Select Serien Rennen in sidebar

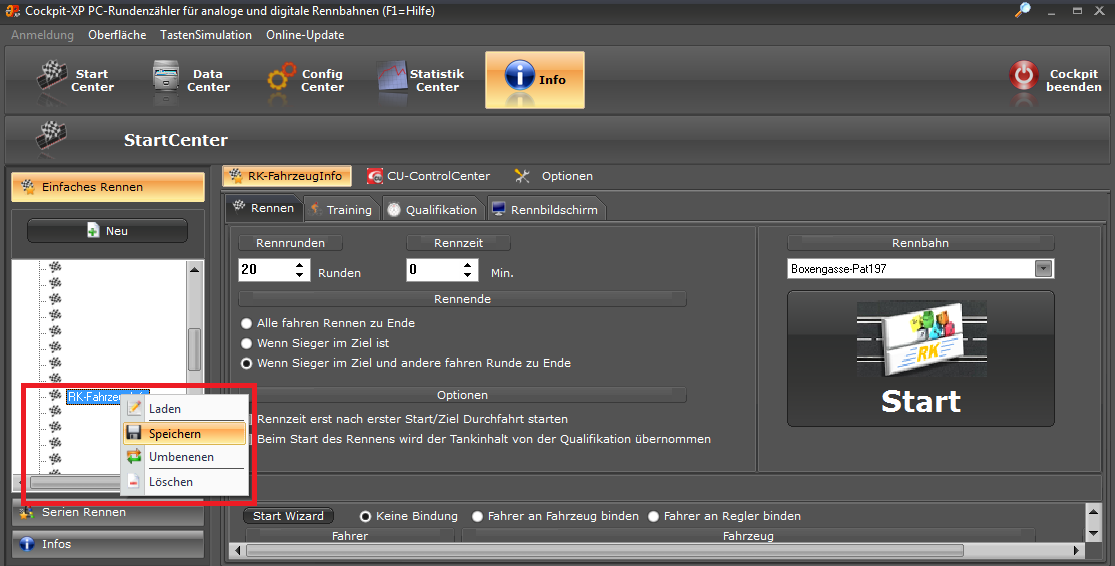pos(108,512)
